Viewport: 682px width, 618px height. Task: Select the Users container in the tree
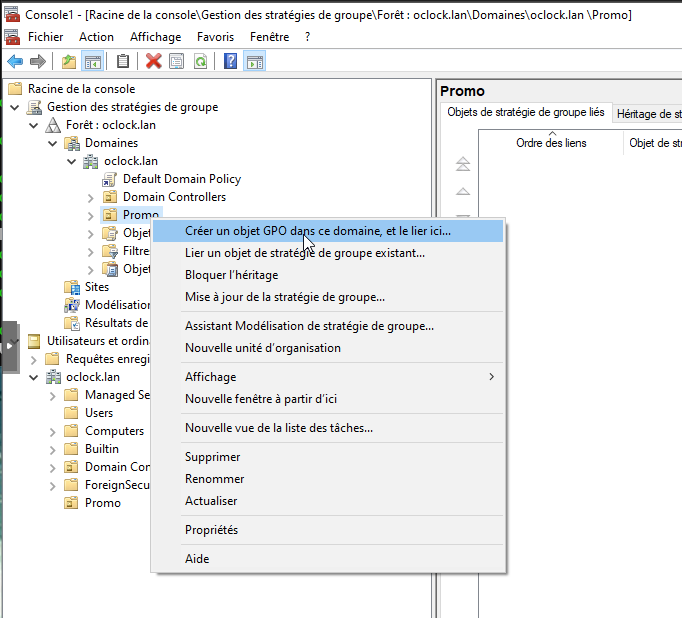coord(99,413)
